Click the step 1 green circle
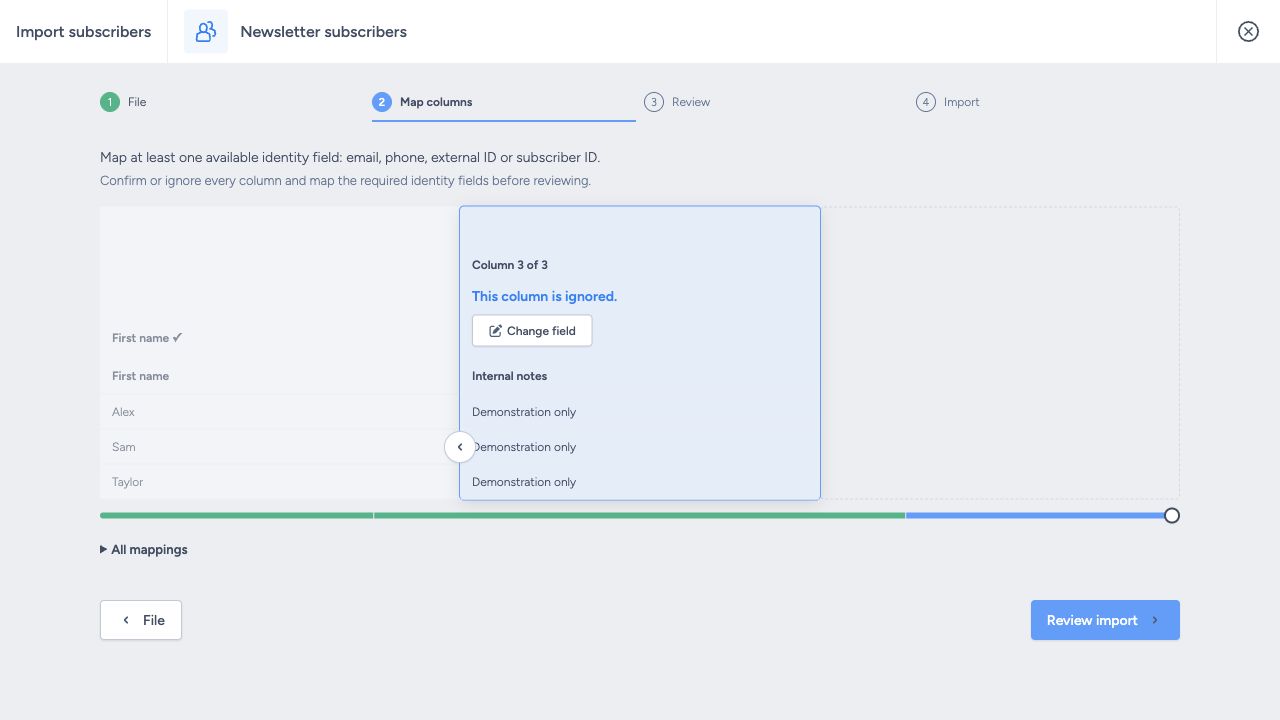Viewport: 1280px width, 720px height. tap(110, 102)
